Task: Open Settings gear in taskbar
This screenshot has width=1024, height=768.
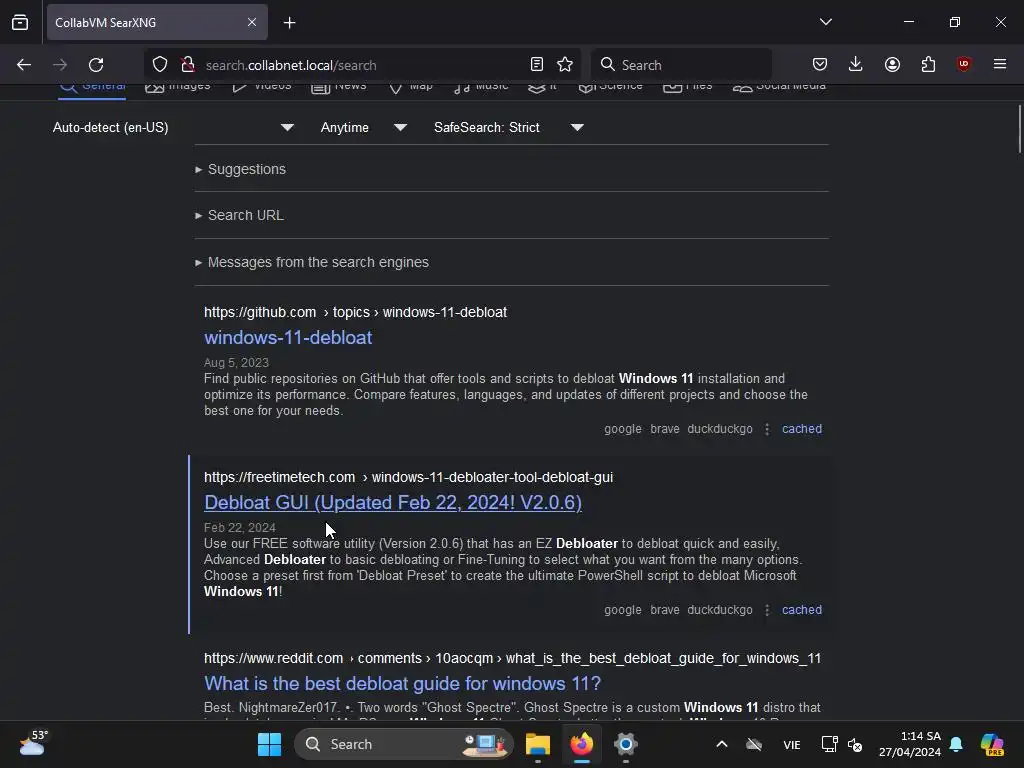Action: pos(626,744)
